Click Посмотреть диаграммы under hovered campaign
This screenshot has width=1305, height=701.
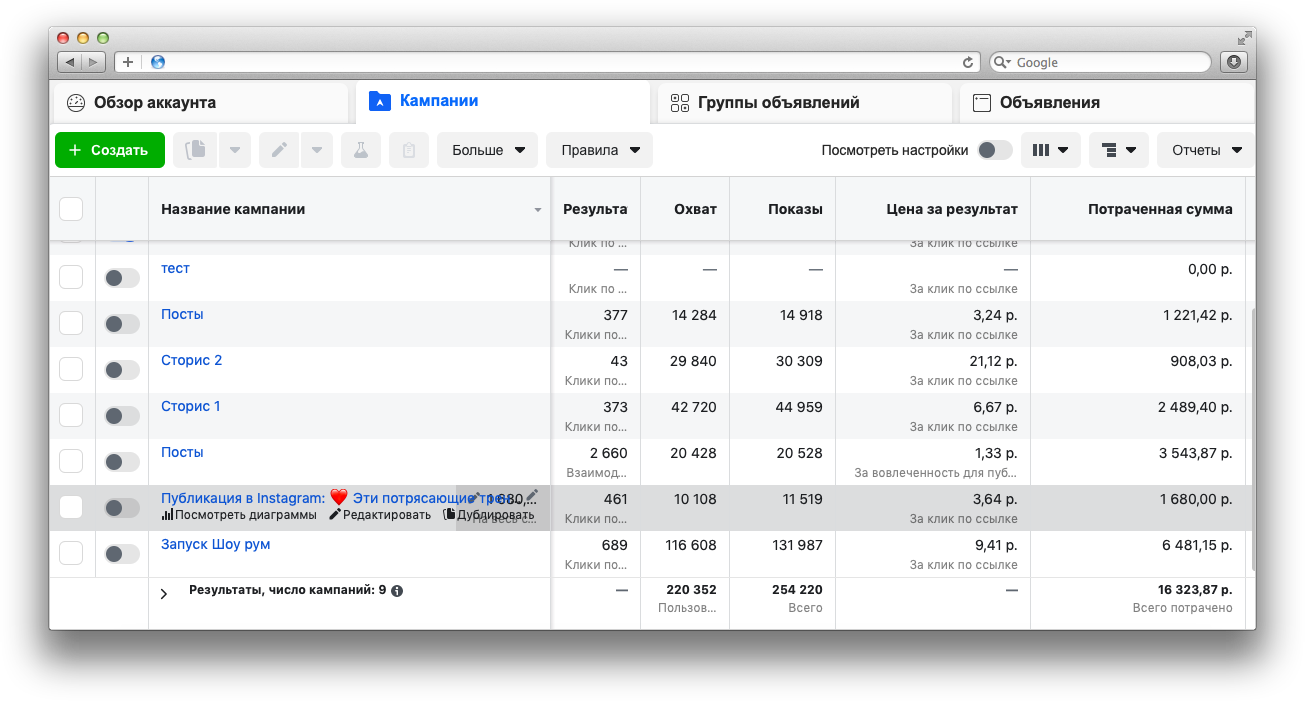click(x=239, y=515)
